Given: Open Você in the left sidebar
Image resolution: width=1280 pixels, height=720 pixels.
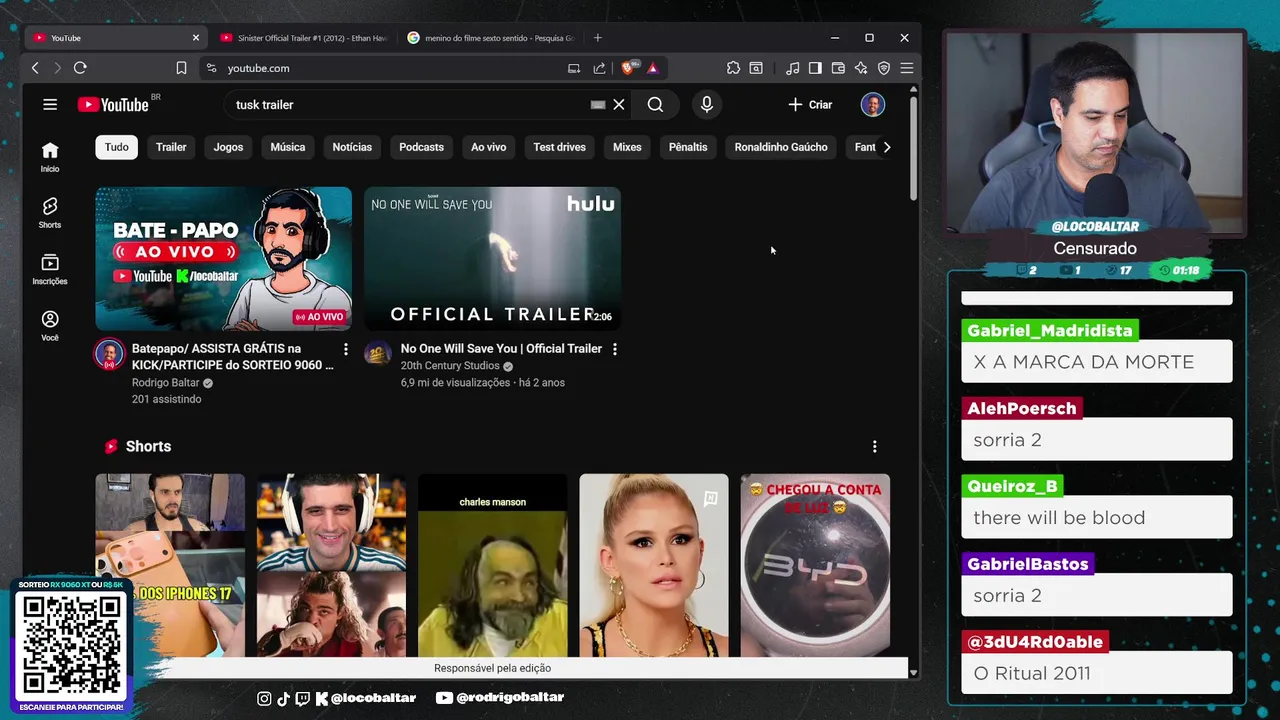Looking at the screenshot, I should coord(50,325).
